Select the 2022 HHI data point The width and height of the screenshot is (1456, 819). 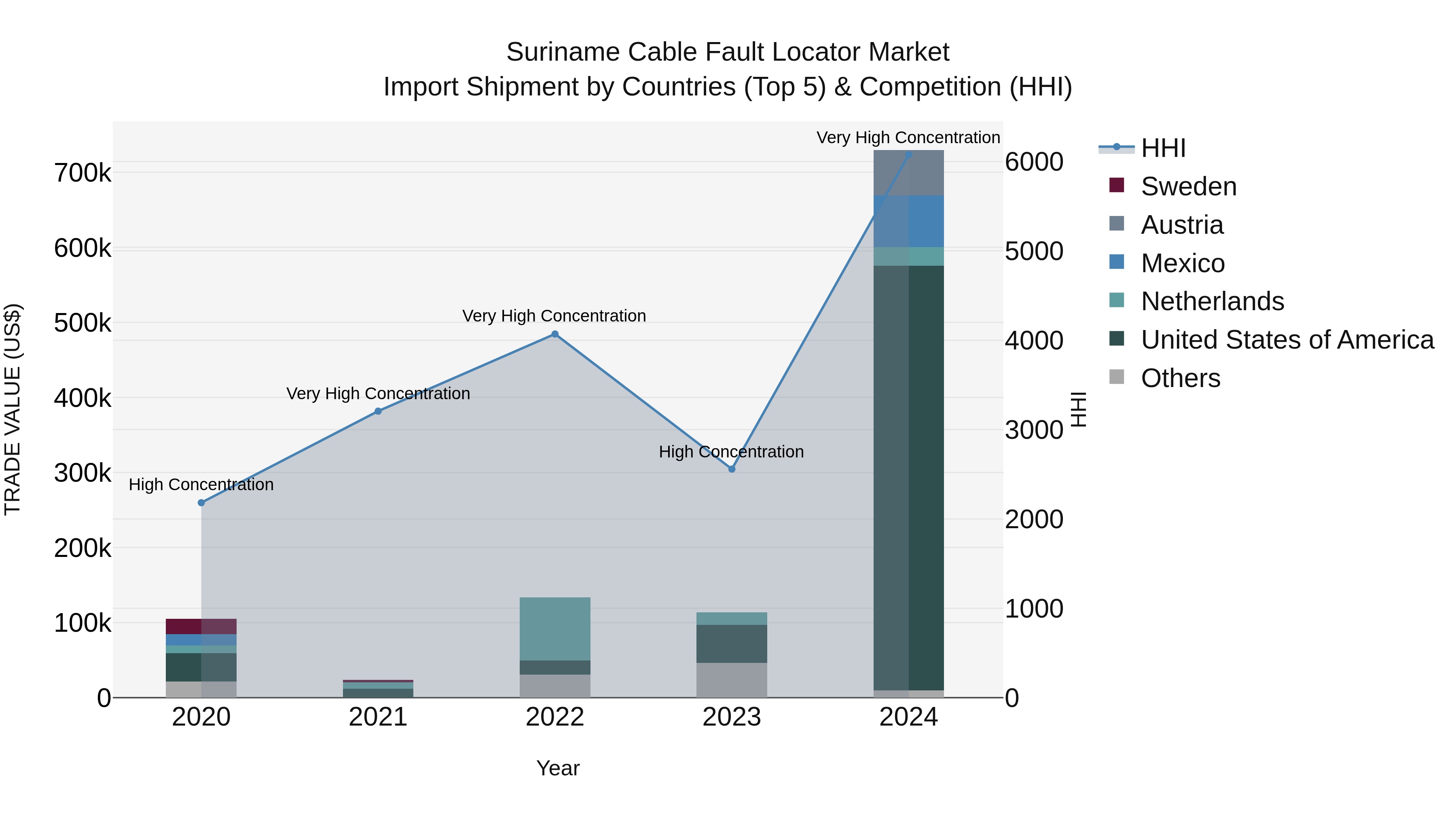[555, 334]
